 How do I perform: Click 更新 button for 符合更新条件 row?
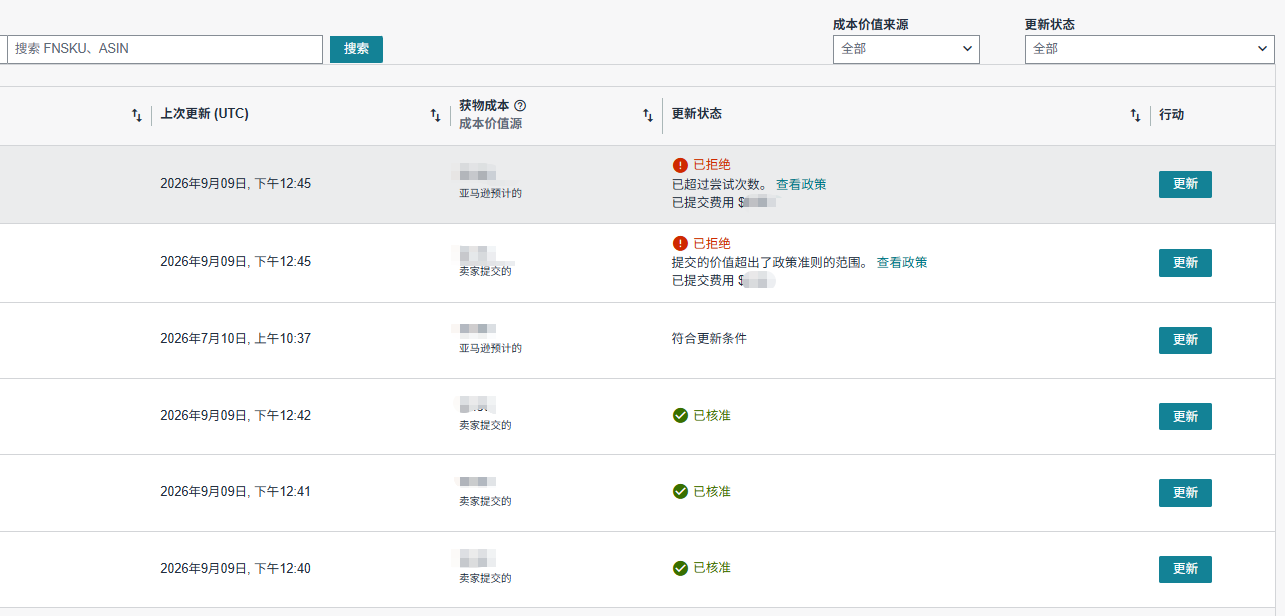click(1185, 340)
